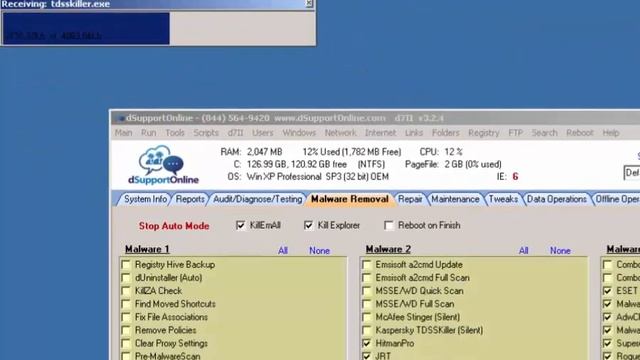
Task: Open the Registry menu
Action: point(484,133)
